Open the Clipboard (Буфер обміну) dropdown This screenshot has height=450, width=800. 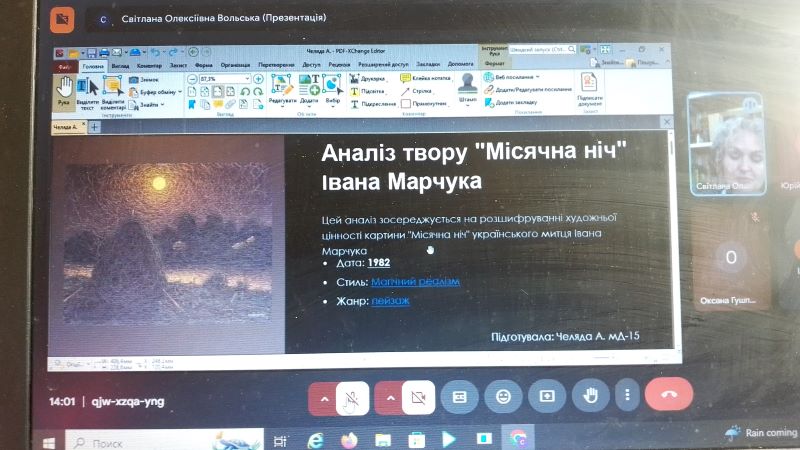(155, 92)
